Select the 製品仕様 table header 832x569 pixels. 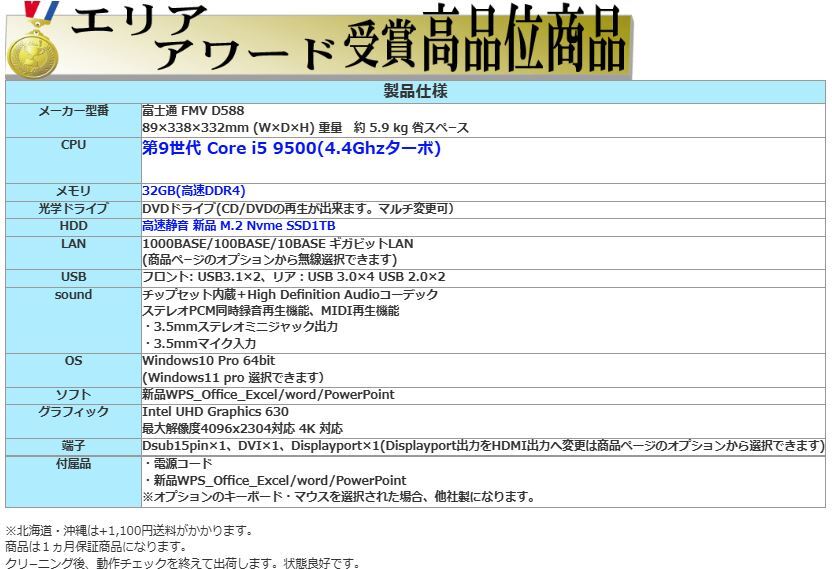pos(415,91)
